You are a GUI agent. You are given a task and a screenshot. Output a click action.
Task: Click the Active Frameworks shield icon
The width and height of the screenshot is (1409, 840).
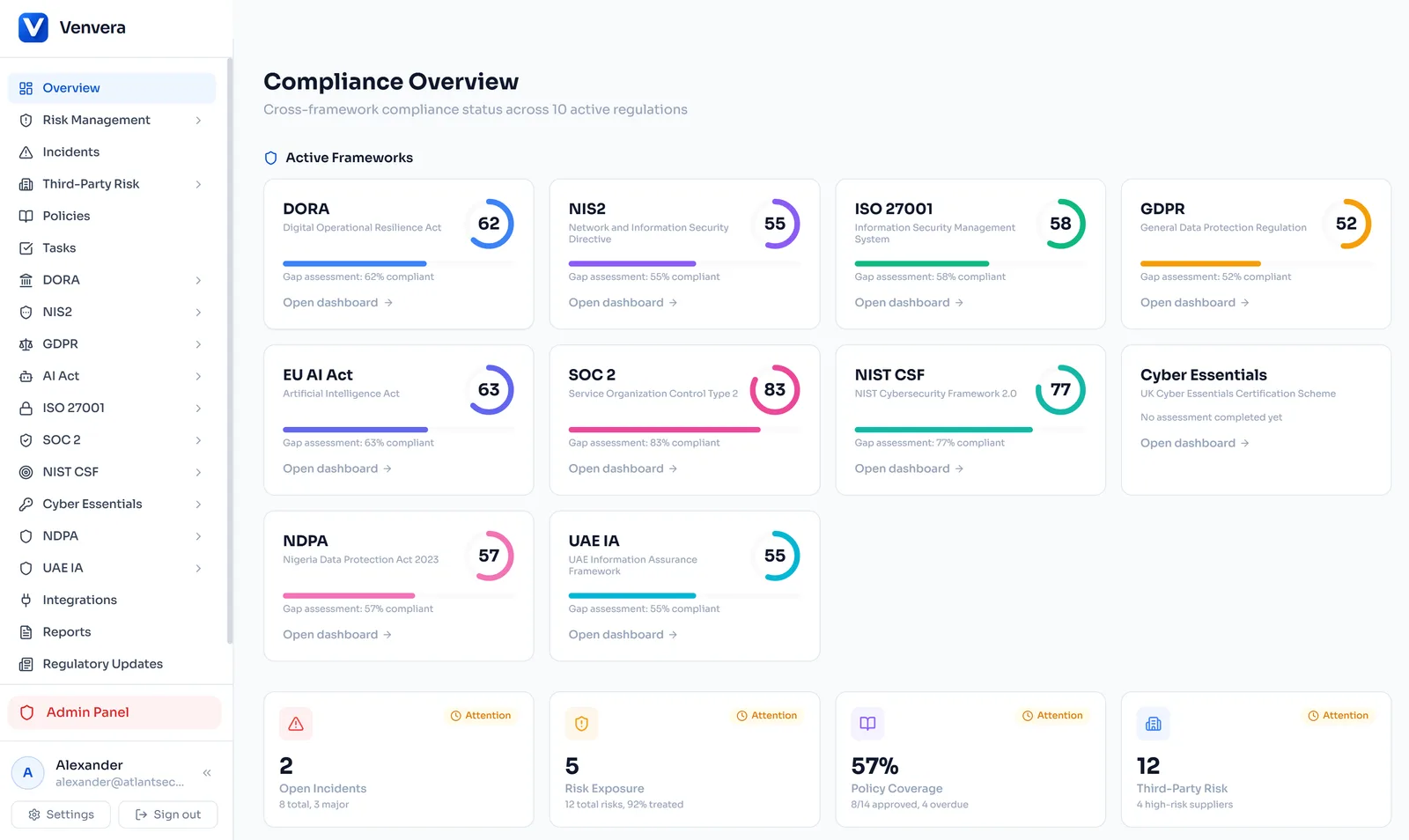(271, 158)
